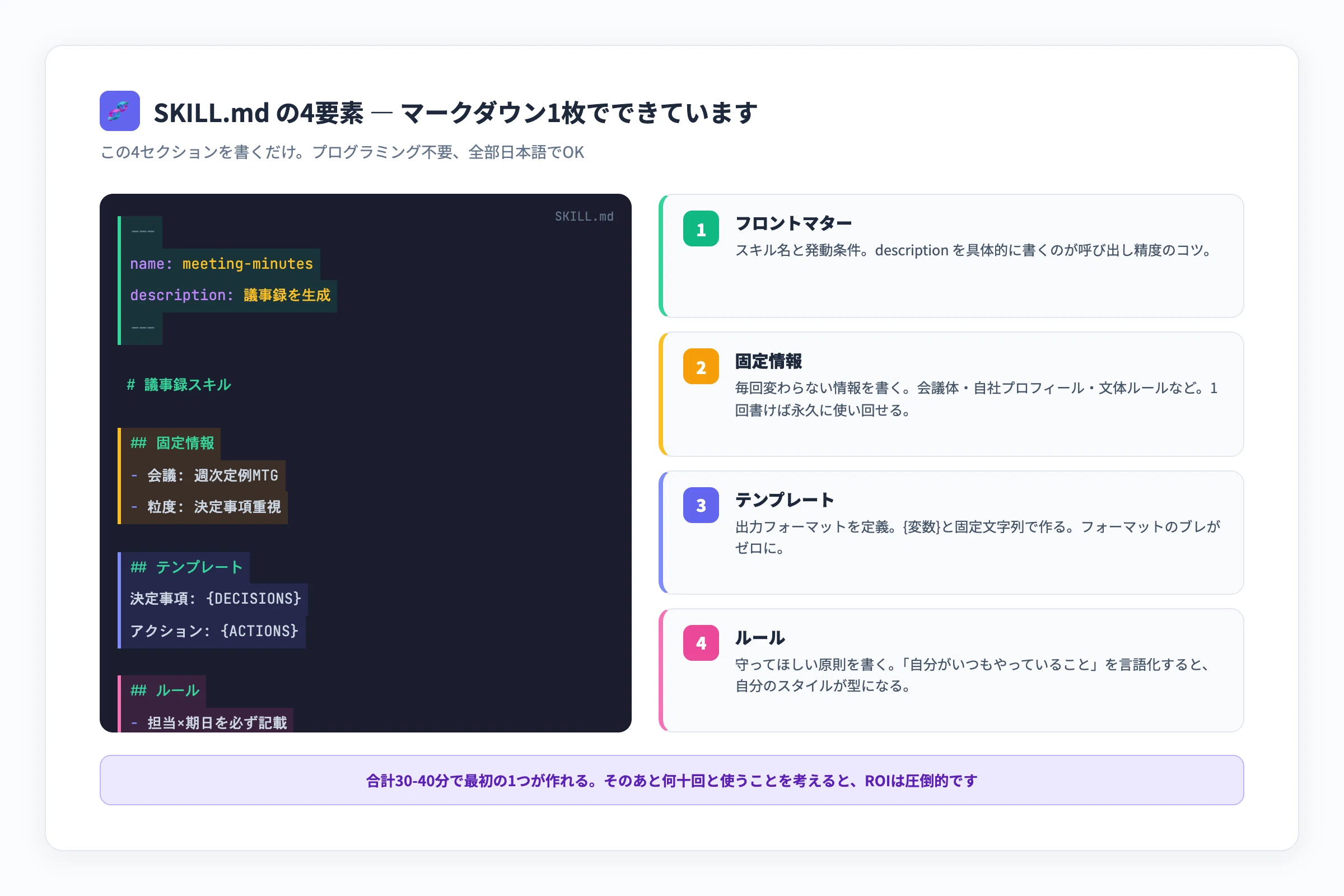Click the purple ROI summary banner
This screenshot has height=896, width=1344.
pyautogui.click(x=671, y=780)
